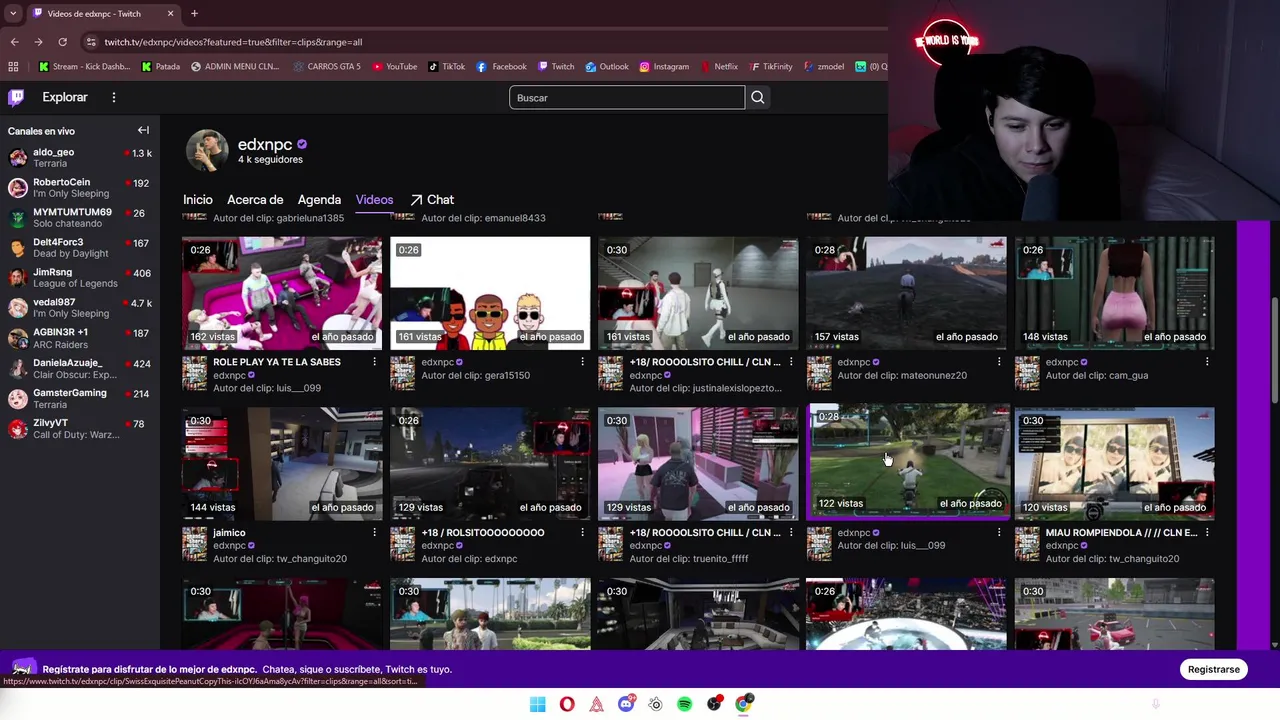Open options menu for the justinalexislopezto clip
This screenshot has height=720, width=1280.
790,362
